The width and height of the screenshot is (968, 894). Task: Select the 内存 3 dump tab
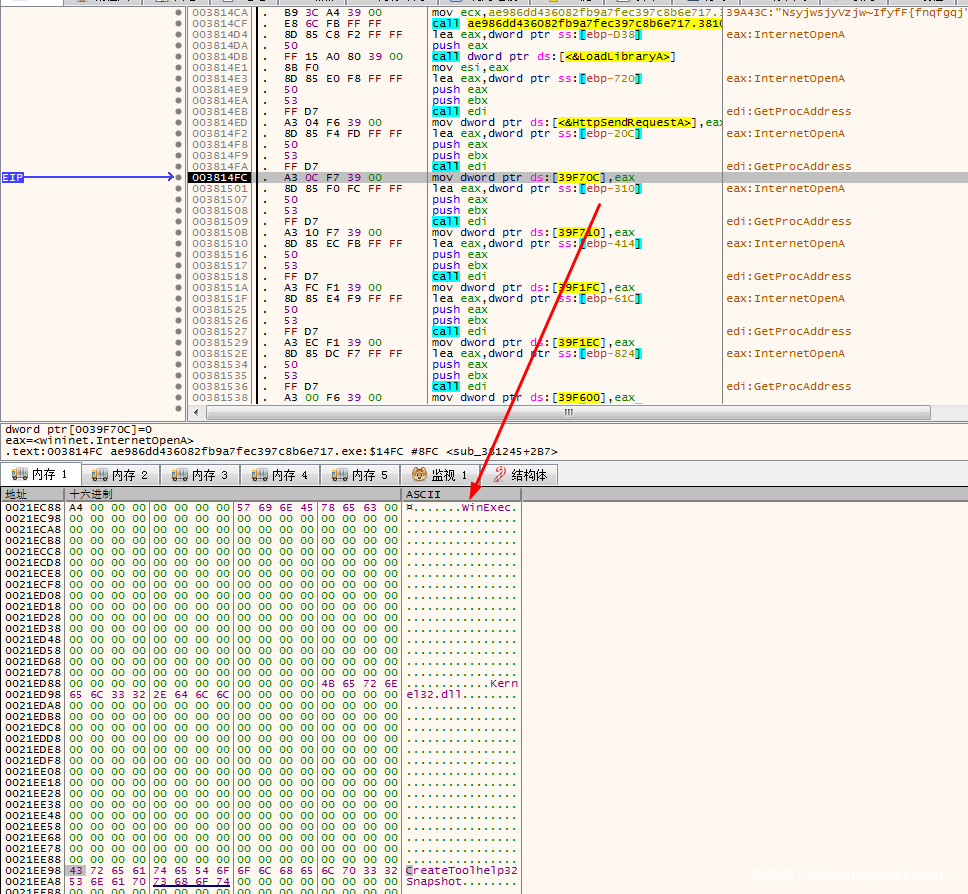pyautogui.click(x=200, y=475)
